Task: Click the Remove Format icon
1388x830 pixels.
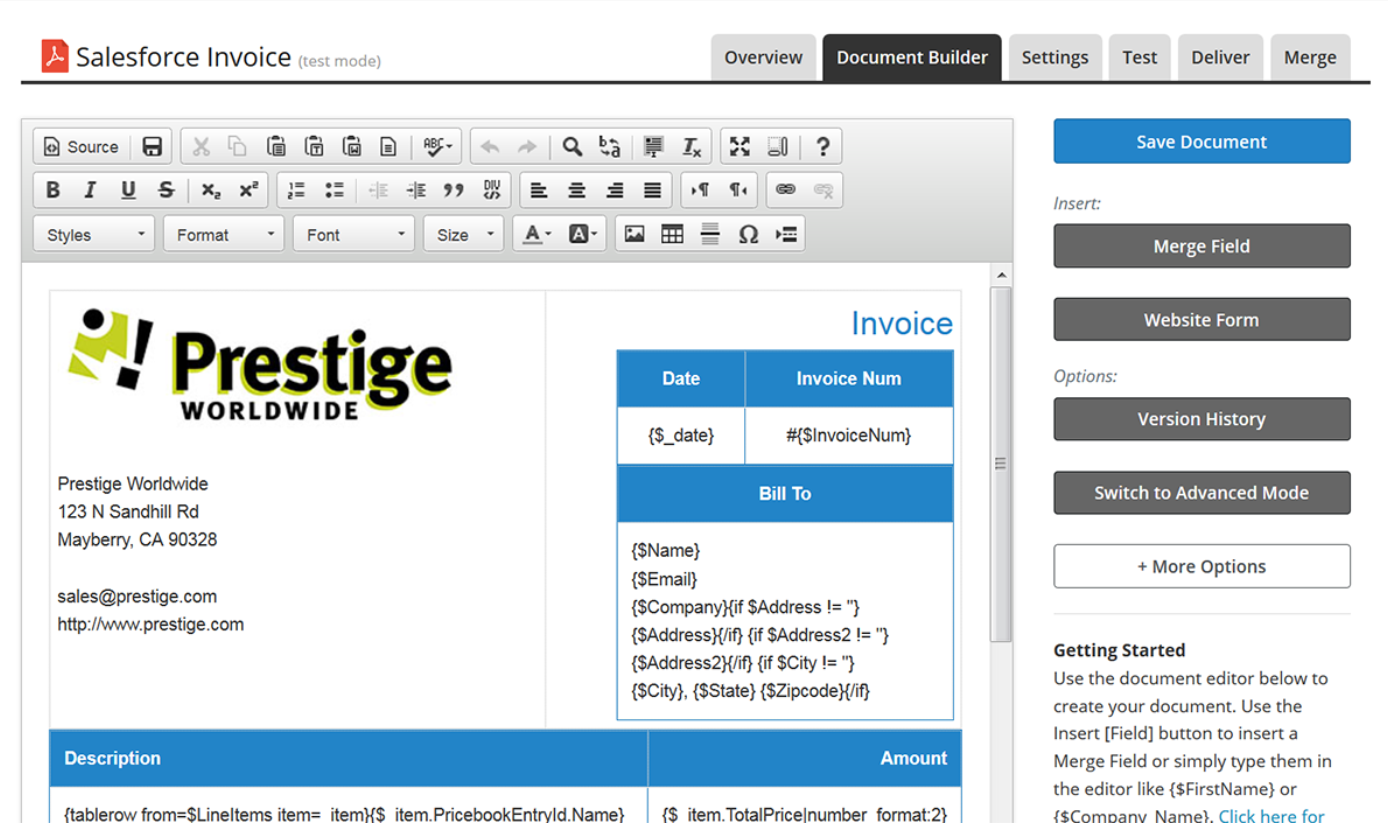Action: [x=691, y=147]
